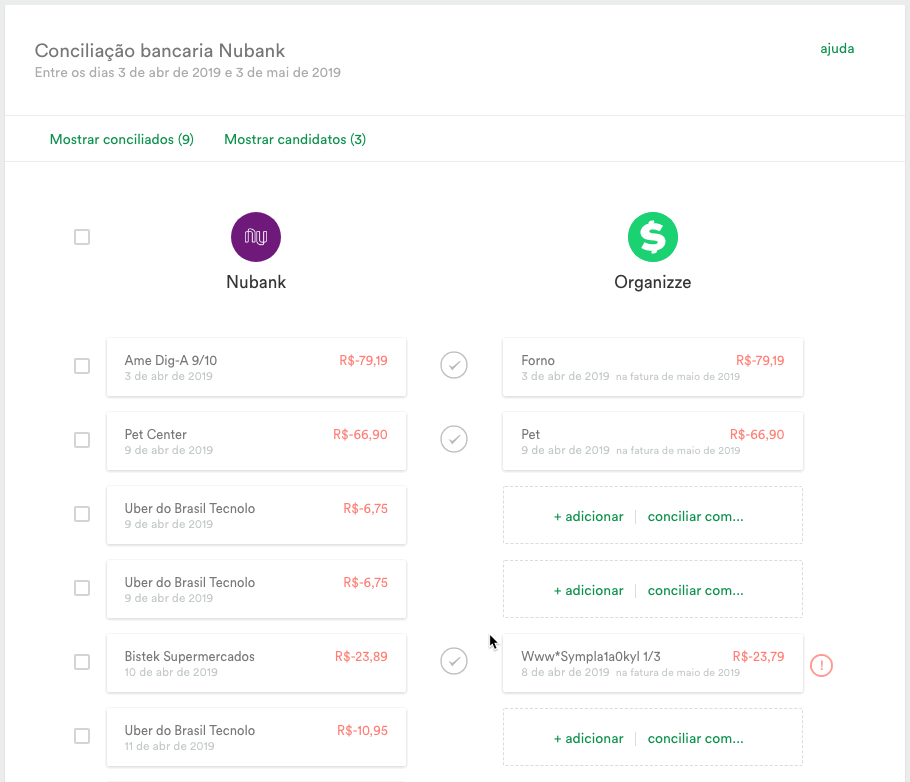
Task: Click the Nubank column label
Action: point(256,282)
